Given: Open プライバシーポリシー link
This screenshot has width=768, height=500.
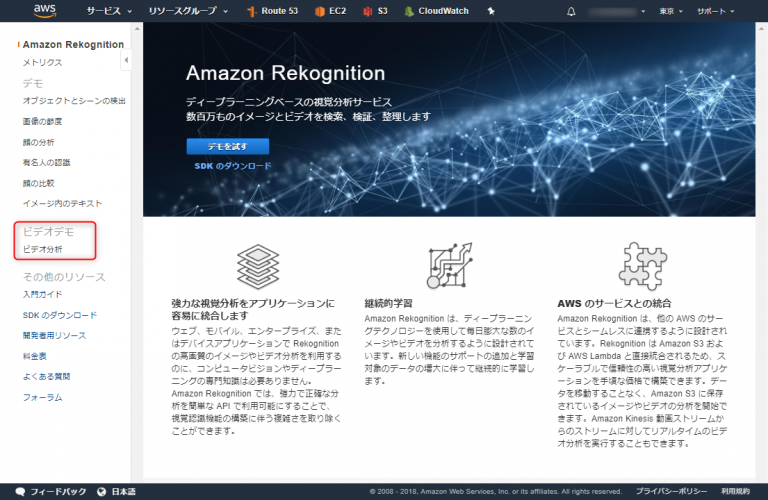Looking at the screenshot, I should [x=672, y=491].
